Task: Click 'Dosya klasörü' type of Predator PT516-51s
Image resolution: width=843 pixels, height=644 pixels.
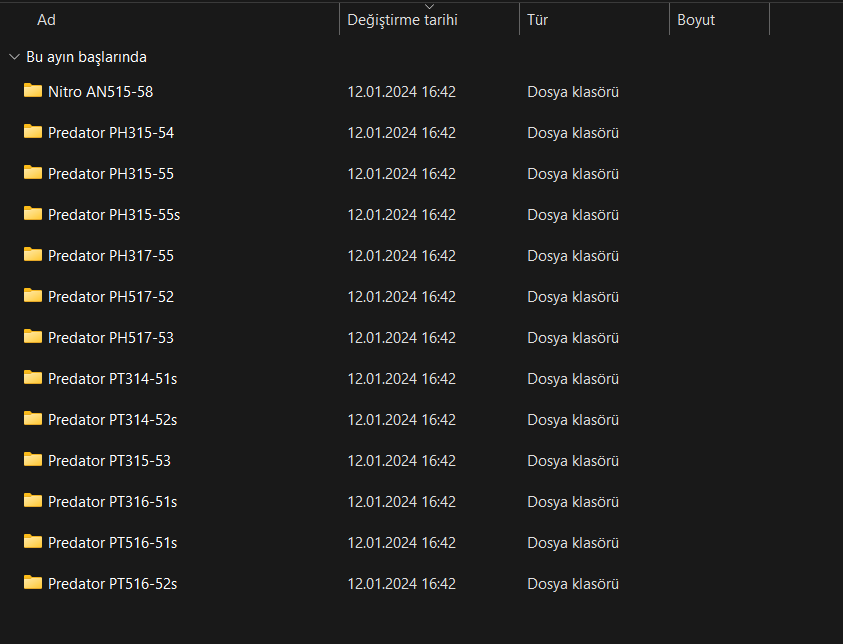Action: coord(573,543)
